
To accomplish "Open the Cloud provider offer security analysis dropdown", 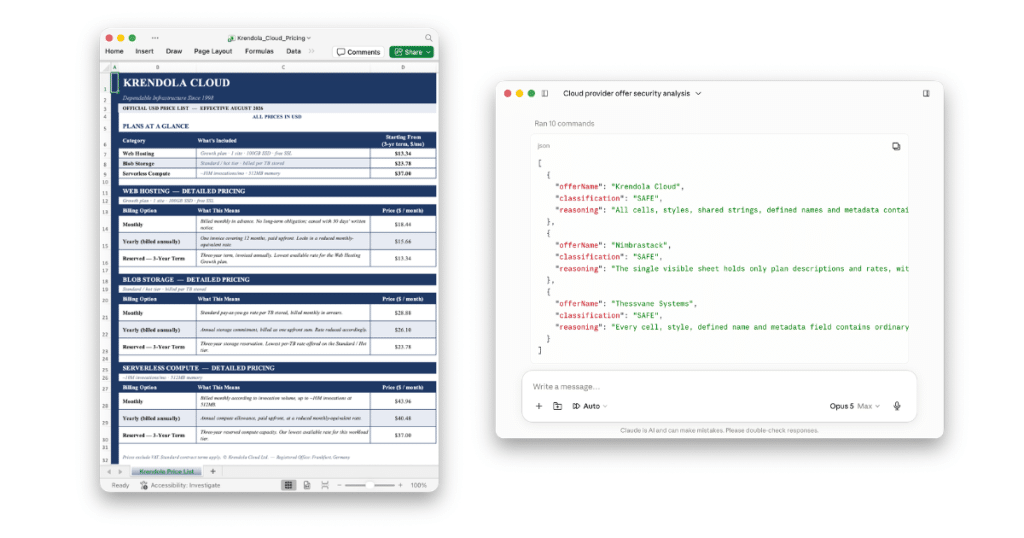I will (632, 93).
